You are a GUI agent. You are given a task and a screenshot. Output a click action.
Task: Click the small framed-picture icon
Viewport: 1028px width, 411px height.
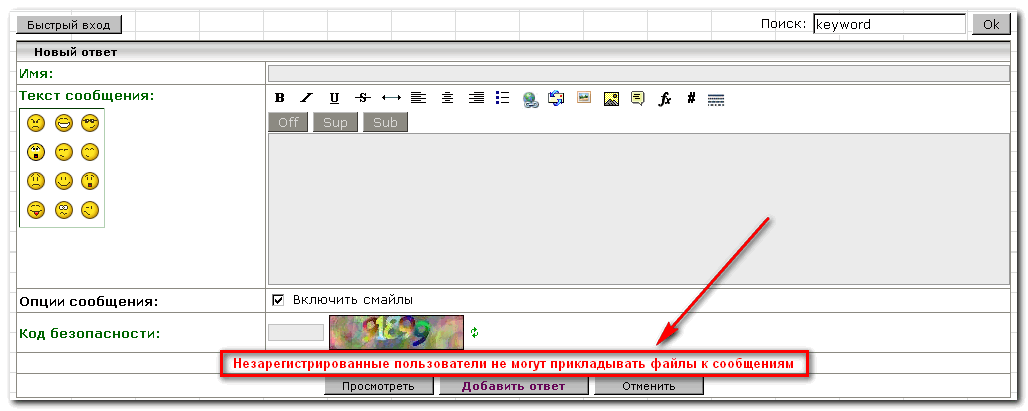pos(584,97)
